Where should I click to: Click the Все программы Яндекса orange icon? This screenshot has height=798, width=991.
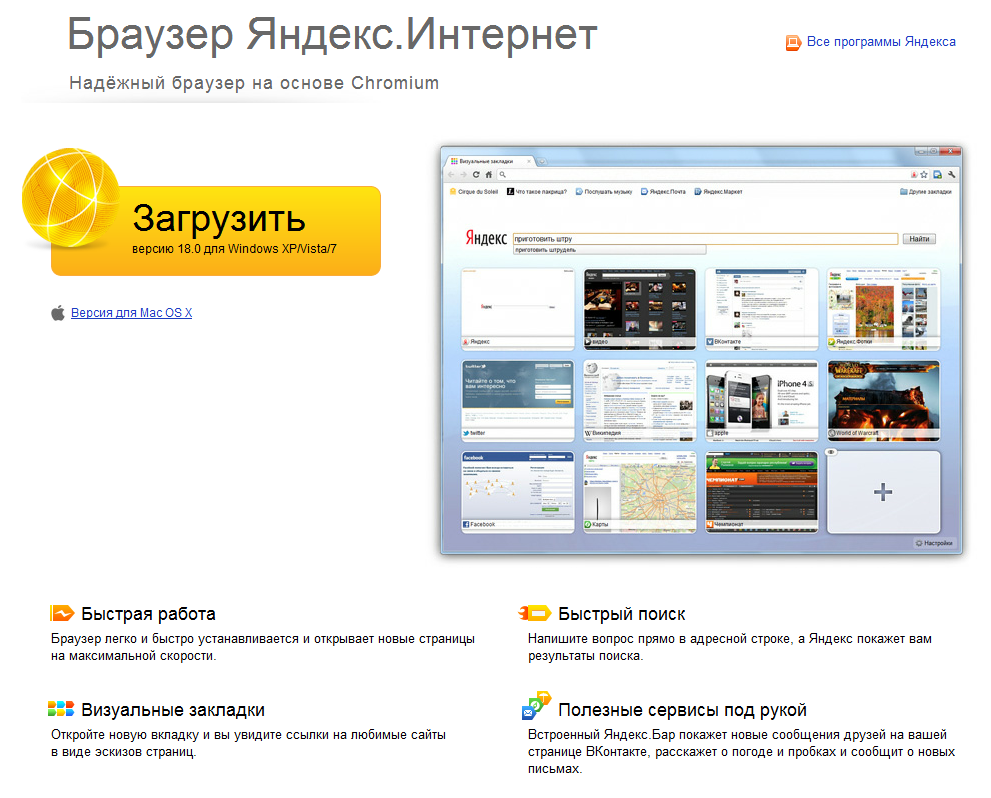pos(793,43)
